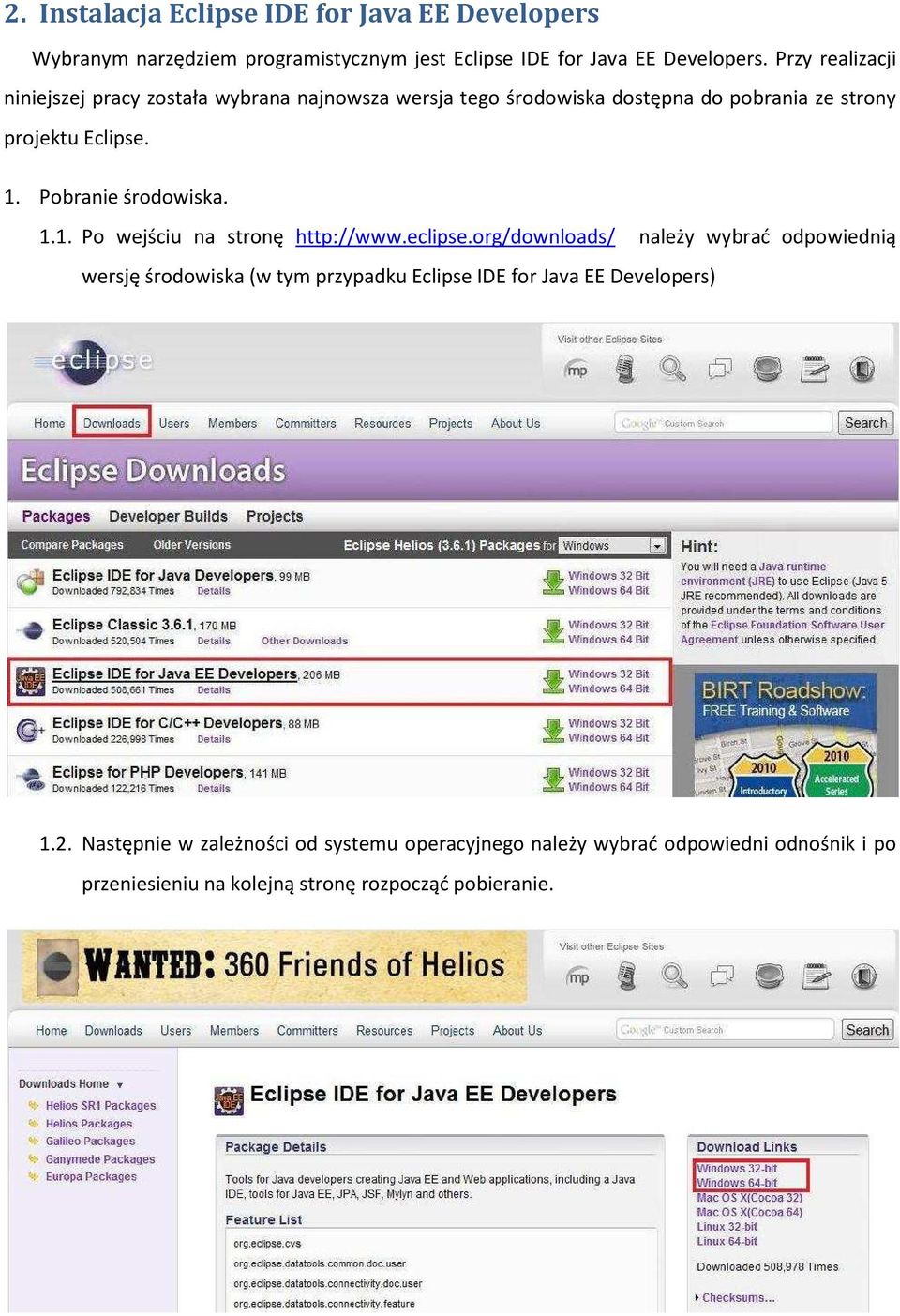Click the Compare Packages link

tap(72, 545)
